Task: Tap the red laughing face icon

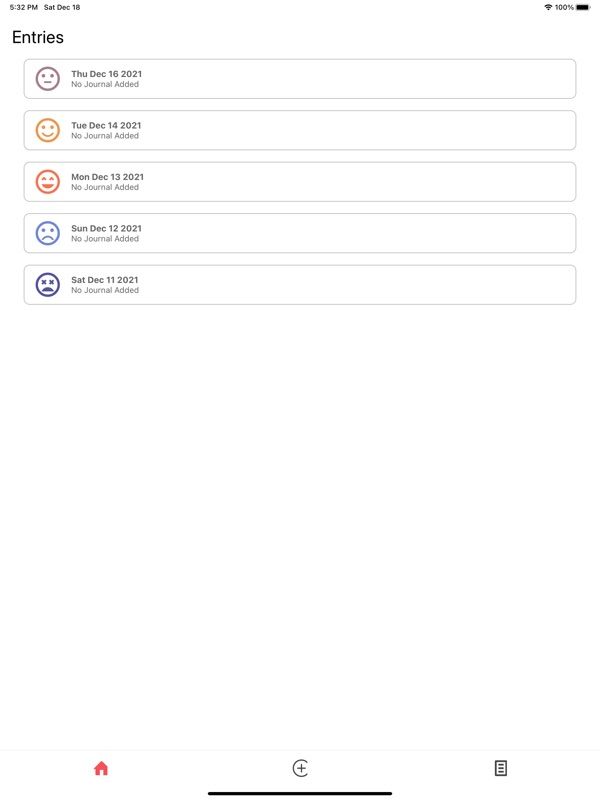Action: 47,182
